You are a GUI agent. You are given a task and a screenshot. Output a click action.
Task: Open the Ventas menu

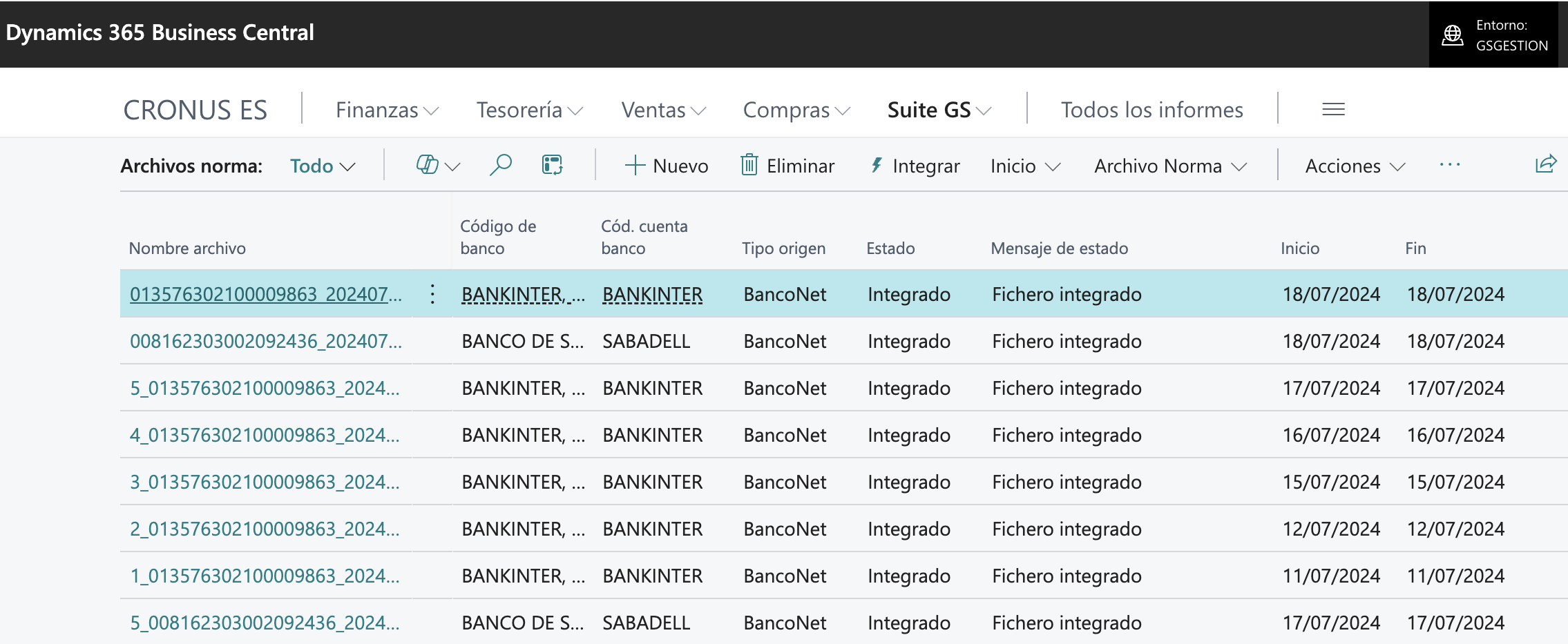pos(663,110)
